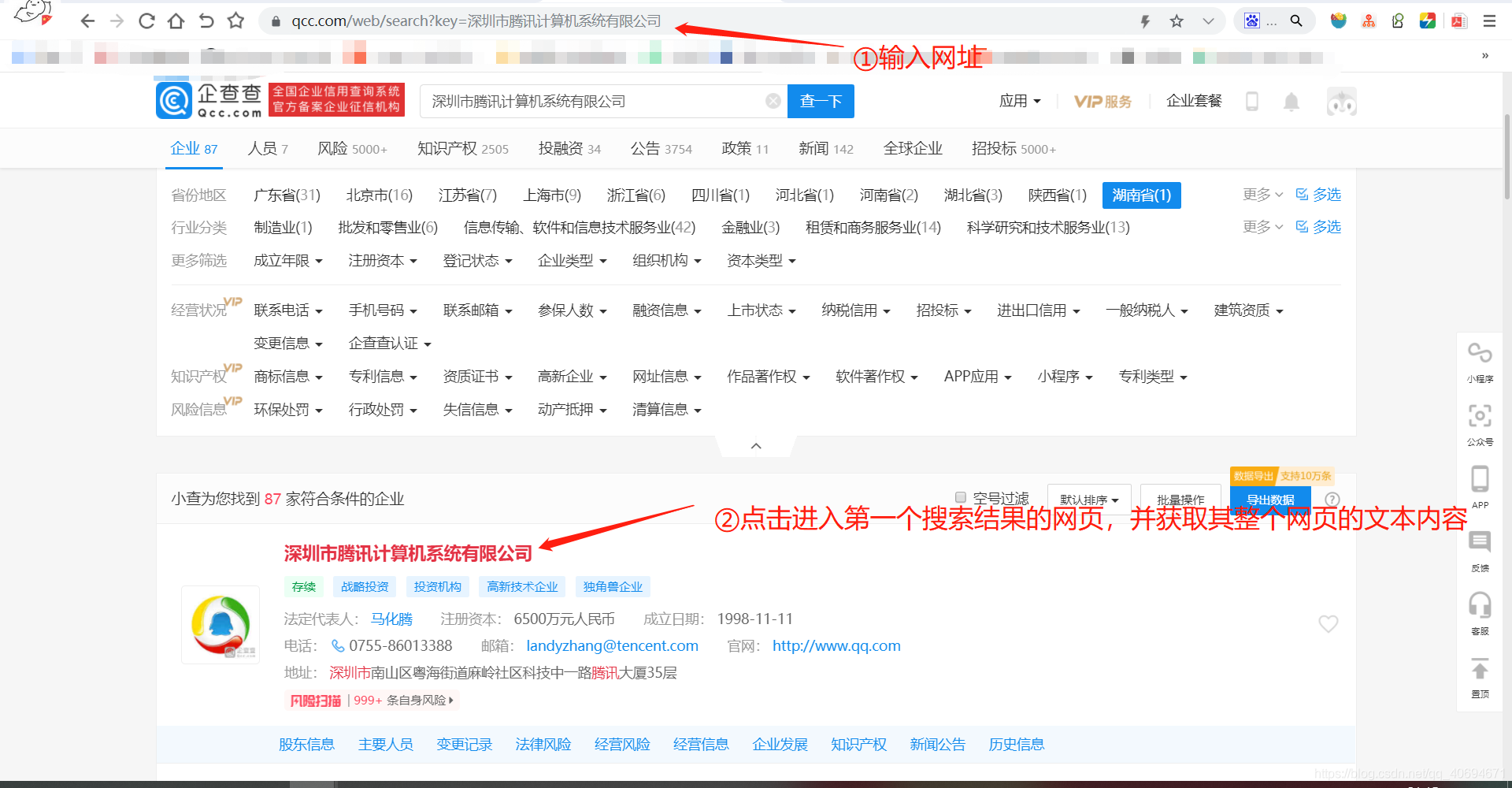Screen dimensions: 1512x788
Task: Click the 查一下 search button
Action: coord(821,101)
